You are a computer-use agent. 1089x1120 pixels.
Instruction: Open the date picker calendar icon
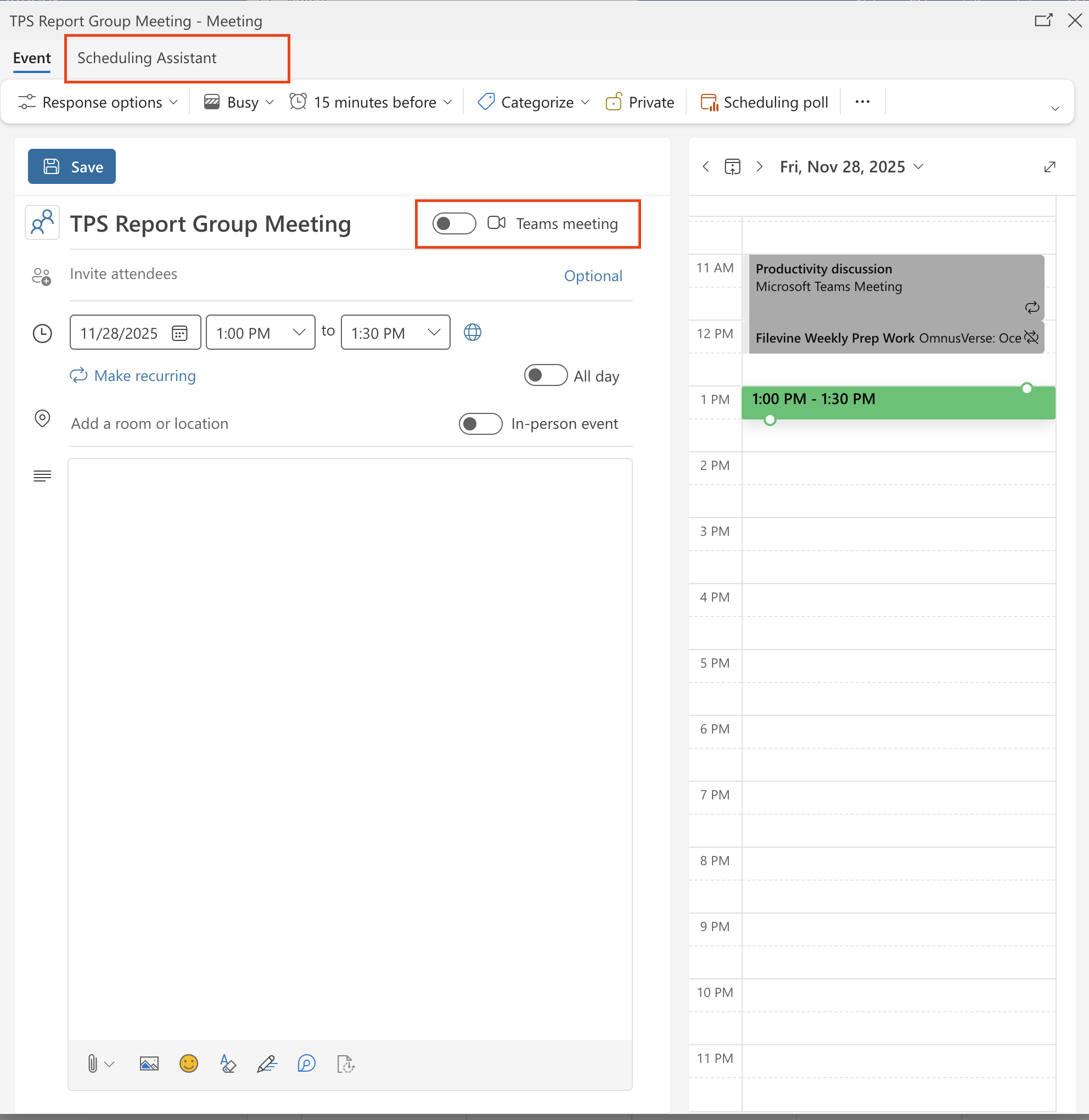(x=179, y=333)
